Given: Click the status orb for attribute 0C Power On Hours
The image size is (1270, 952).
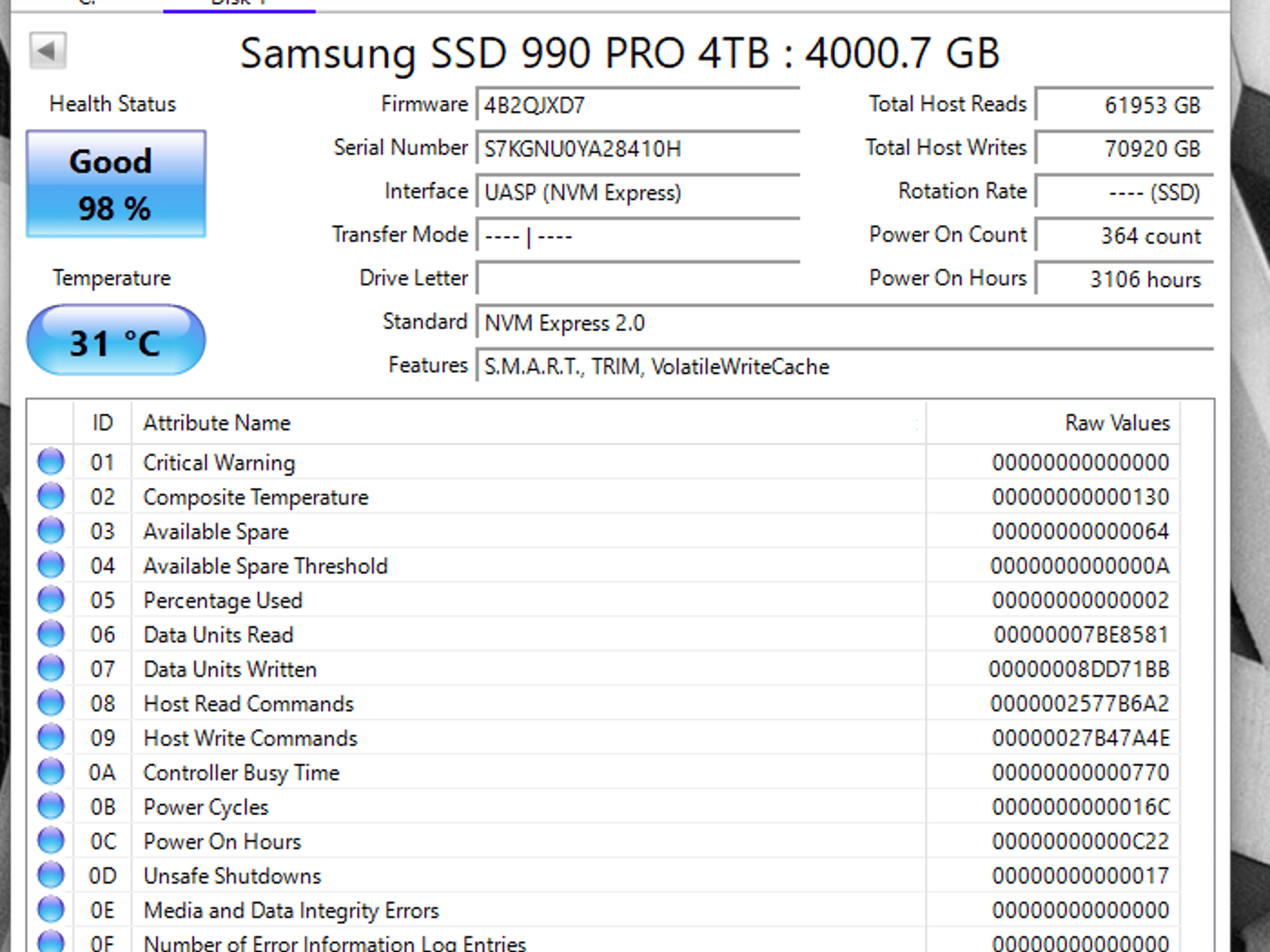Looking at the screenshot, I should click(51, 841).
